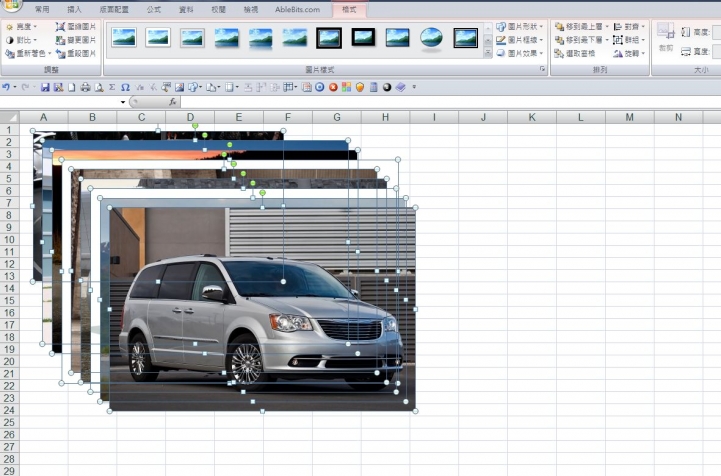721x476 pixels.
Task: Click the Select All corner button
Action: (x=9, y=117)
